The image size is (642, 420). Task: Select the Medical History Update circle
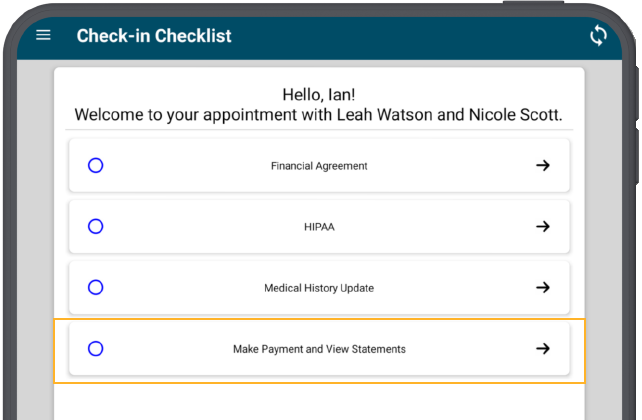[95, 287]
